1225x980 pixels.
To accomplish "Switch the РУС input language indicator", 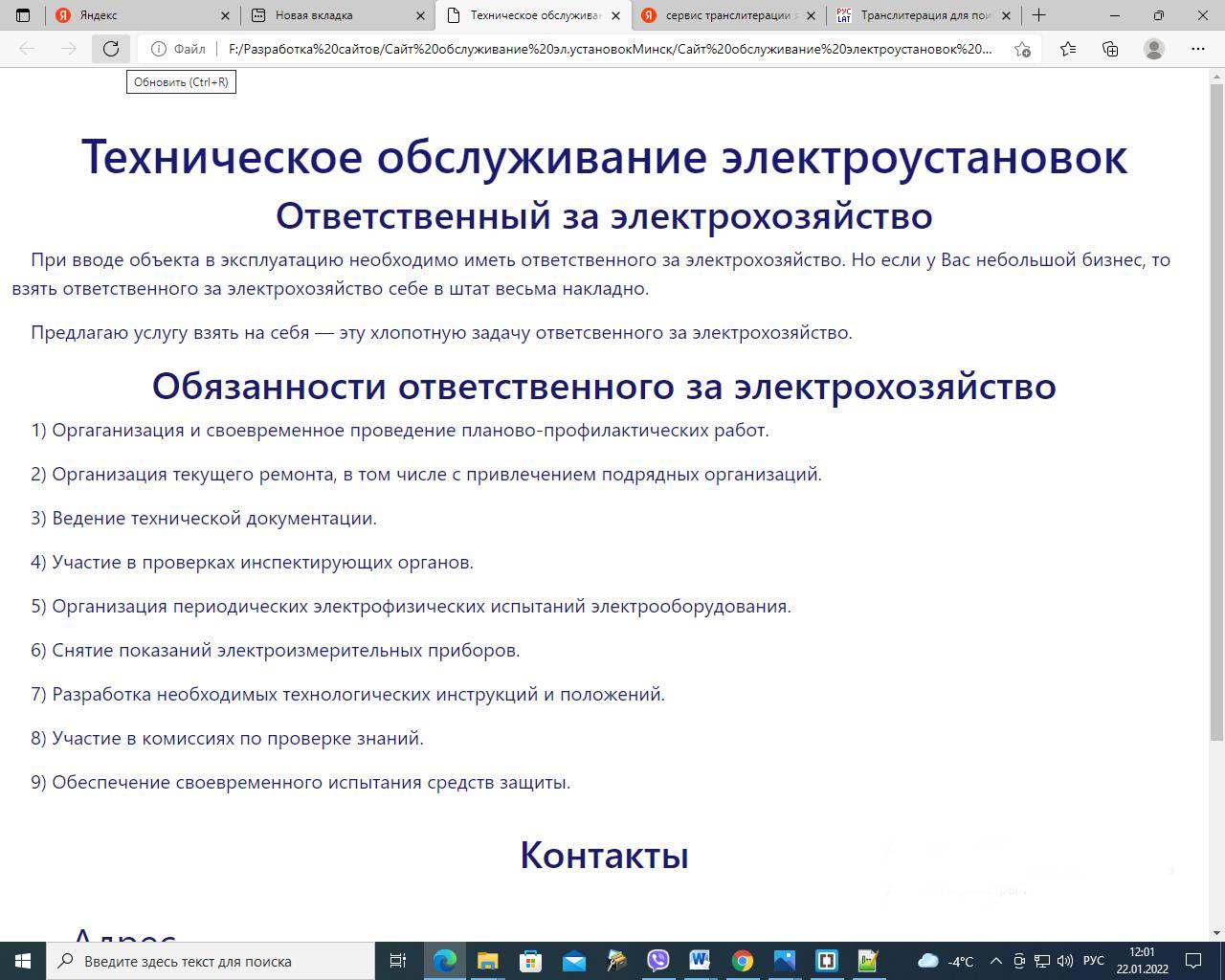I will tap(1093, 961).
